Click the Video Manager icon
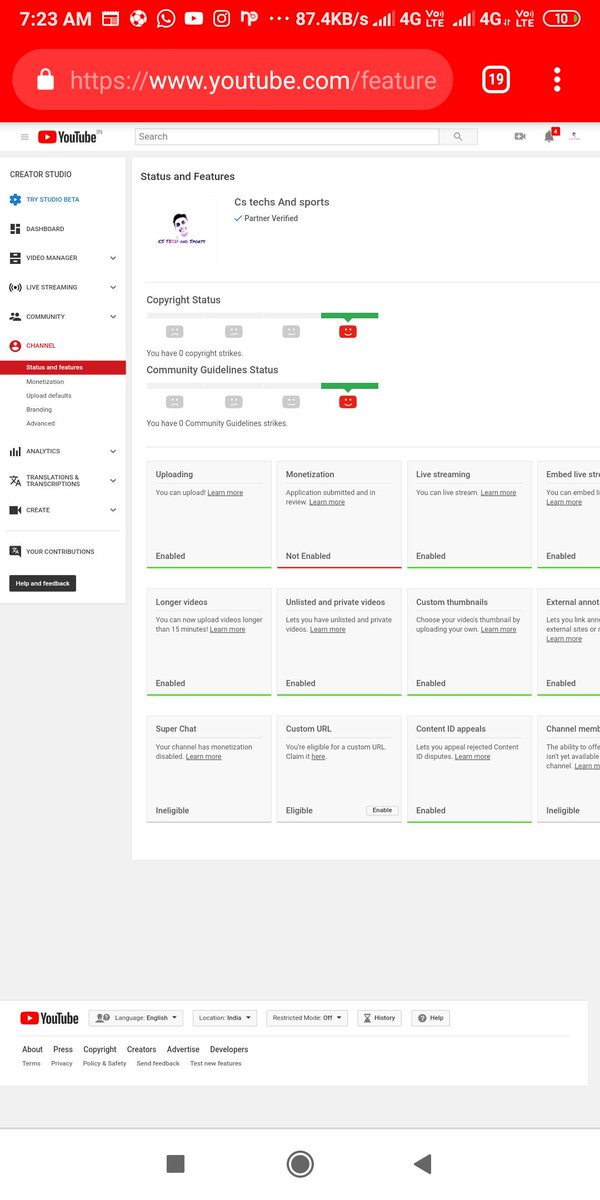Image resolution: width=600 pixels, height=1200 pixels. [x=15, y=258]
